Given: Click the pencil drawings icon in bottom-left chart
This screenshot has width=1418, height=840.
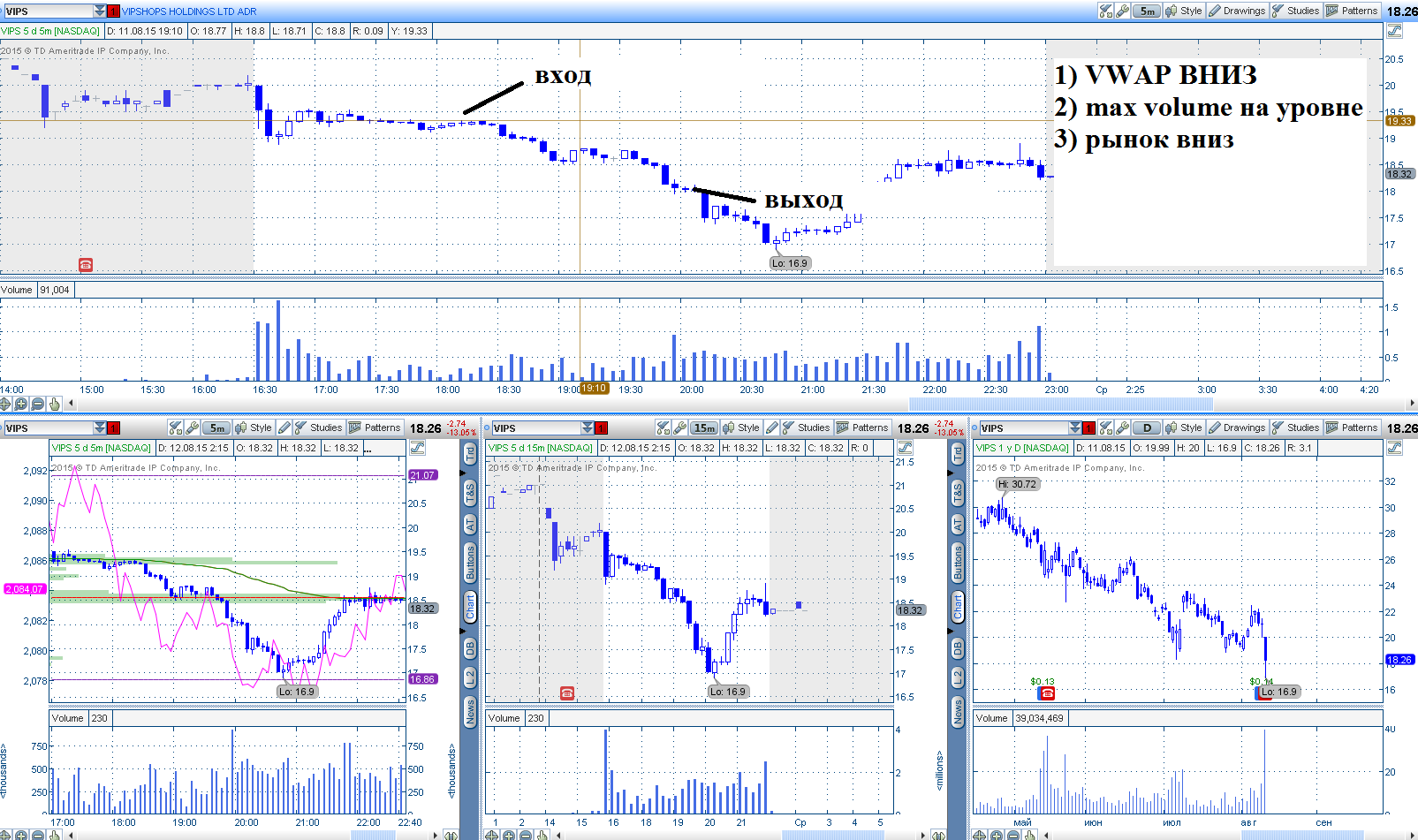Looking at the screenshot, I should coord(284,428).
